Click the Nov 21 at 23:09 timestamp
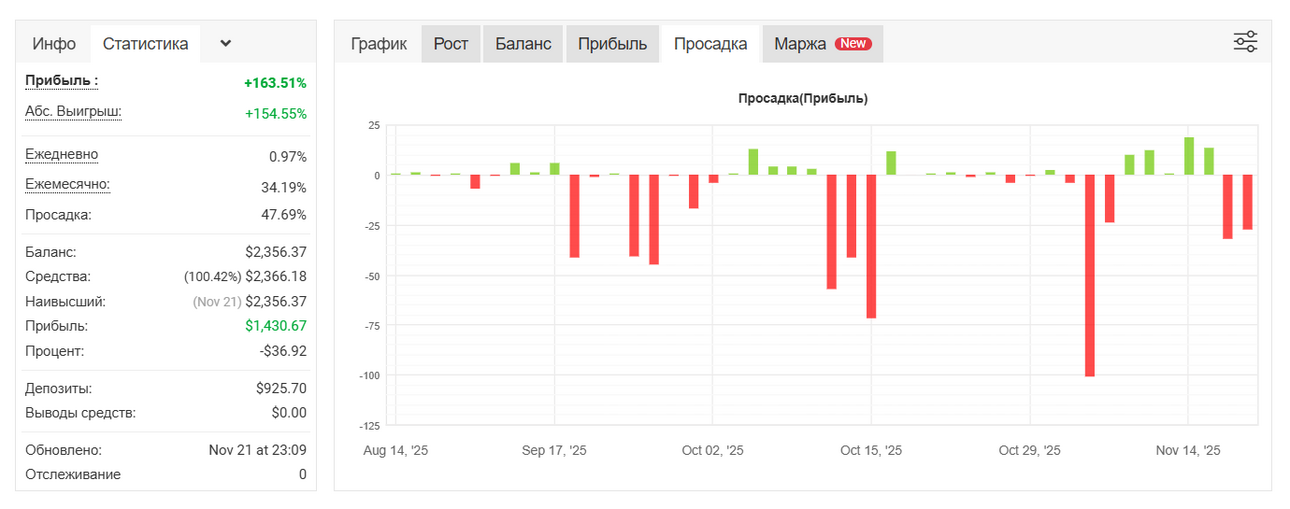Image resolution: width=1290 pixels, height=509 pixels. click(258, 450)
